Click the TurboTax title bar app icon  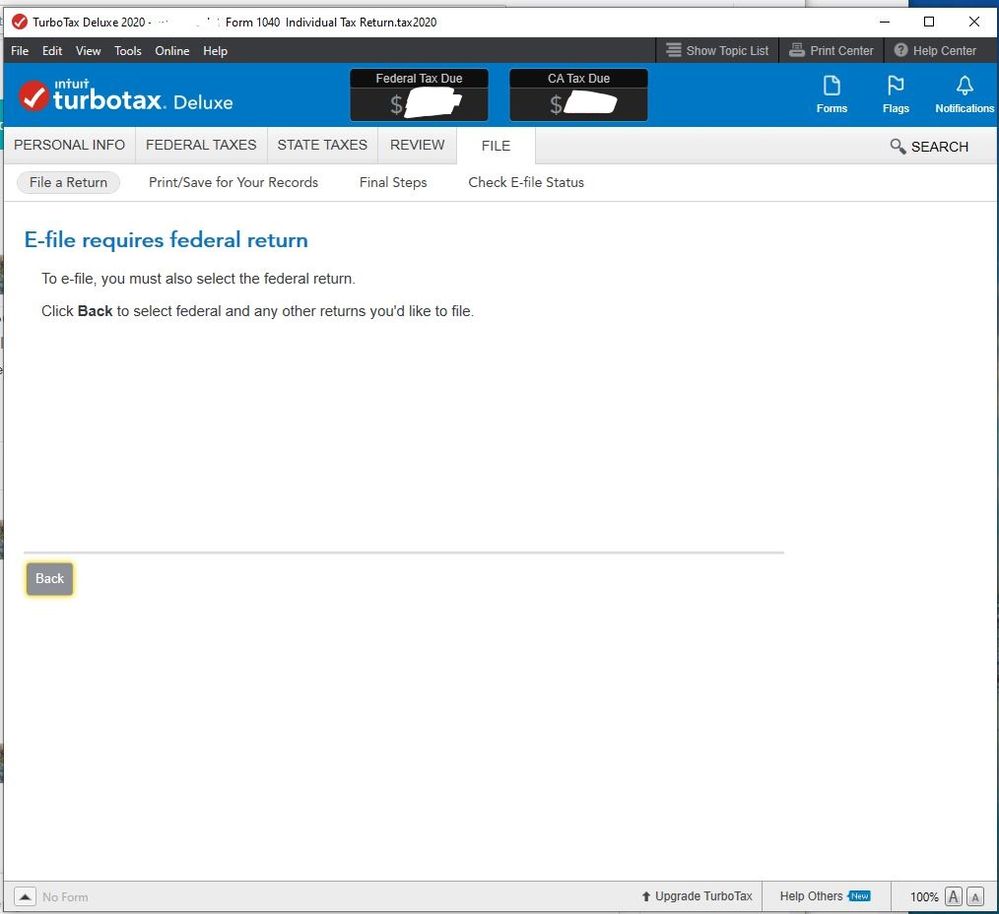click(20, 22)
